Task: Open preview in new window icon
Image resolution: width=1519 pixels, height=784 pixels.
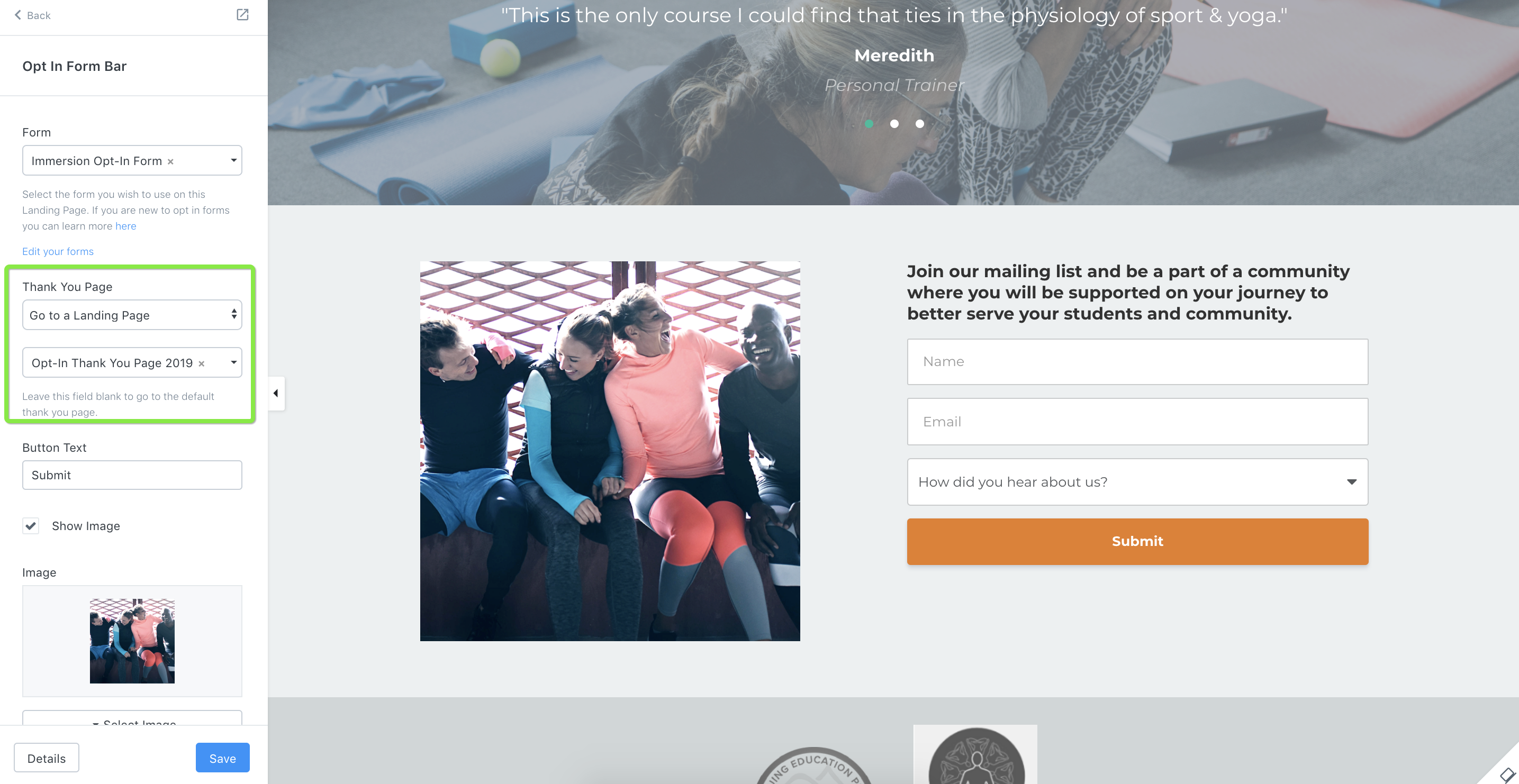Action: click(242, 15)
